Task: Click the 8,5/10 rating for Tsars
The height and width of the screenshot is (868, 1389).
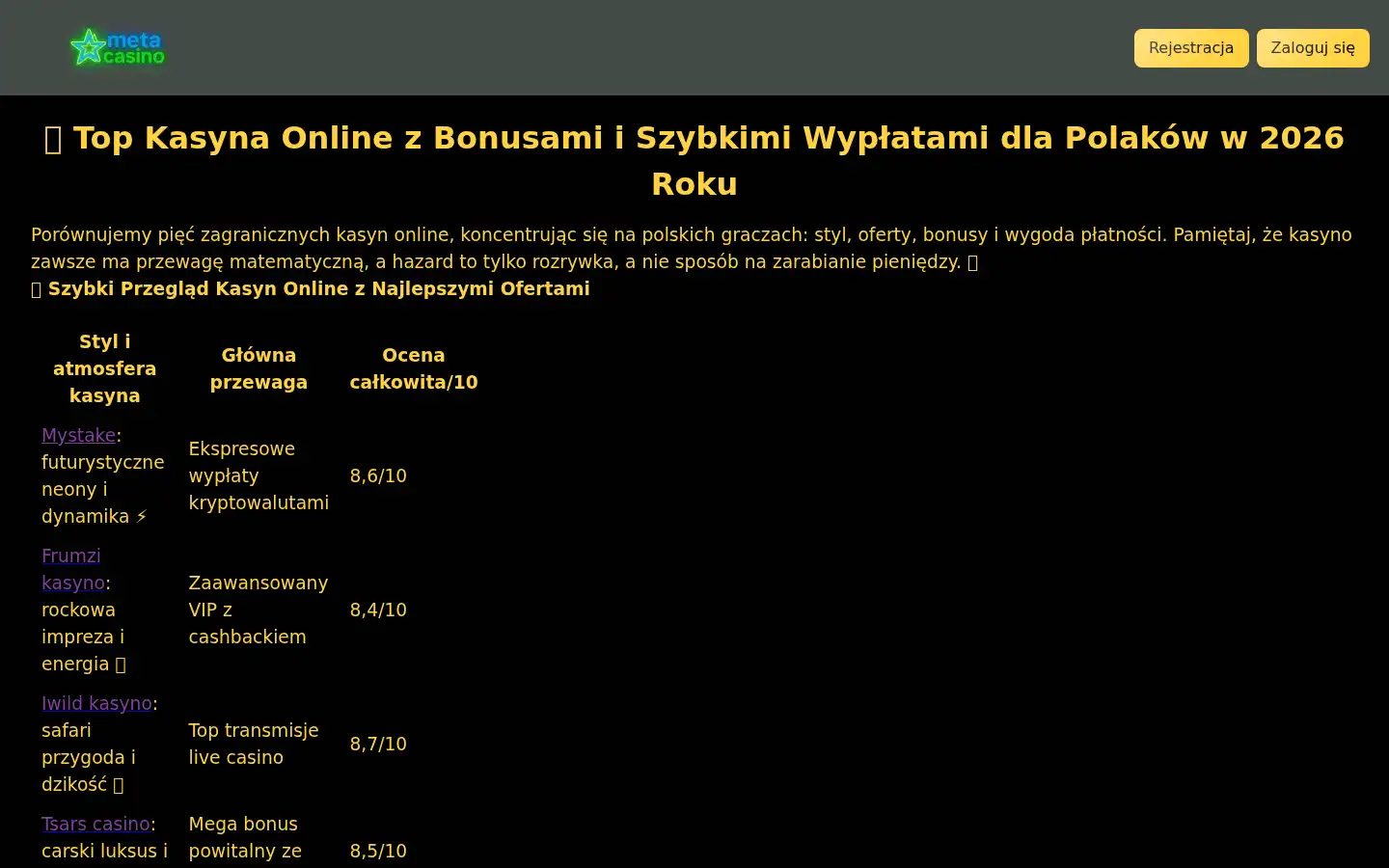Action: point(378,851)
